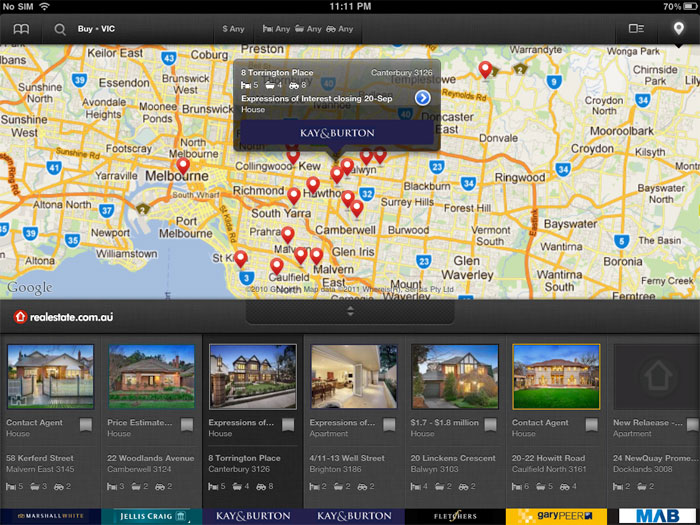This screenshot has width=700, height=525.
Task: Open 8 Torrington Place details arrow
Action: click(x=422, y=98)
